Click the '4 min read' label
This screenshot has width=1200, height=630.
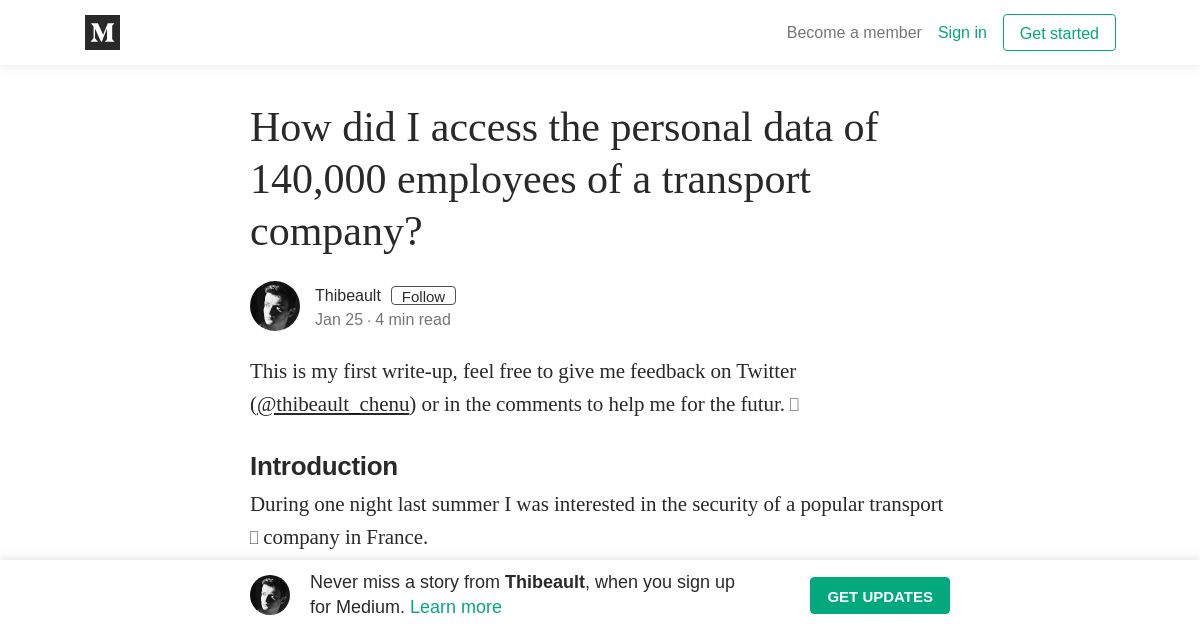pyautogui.click(x=413, y=320)
